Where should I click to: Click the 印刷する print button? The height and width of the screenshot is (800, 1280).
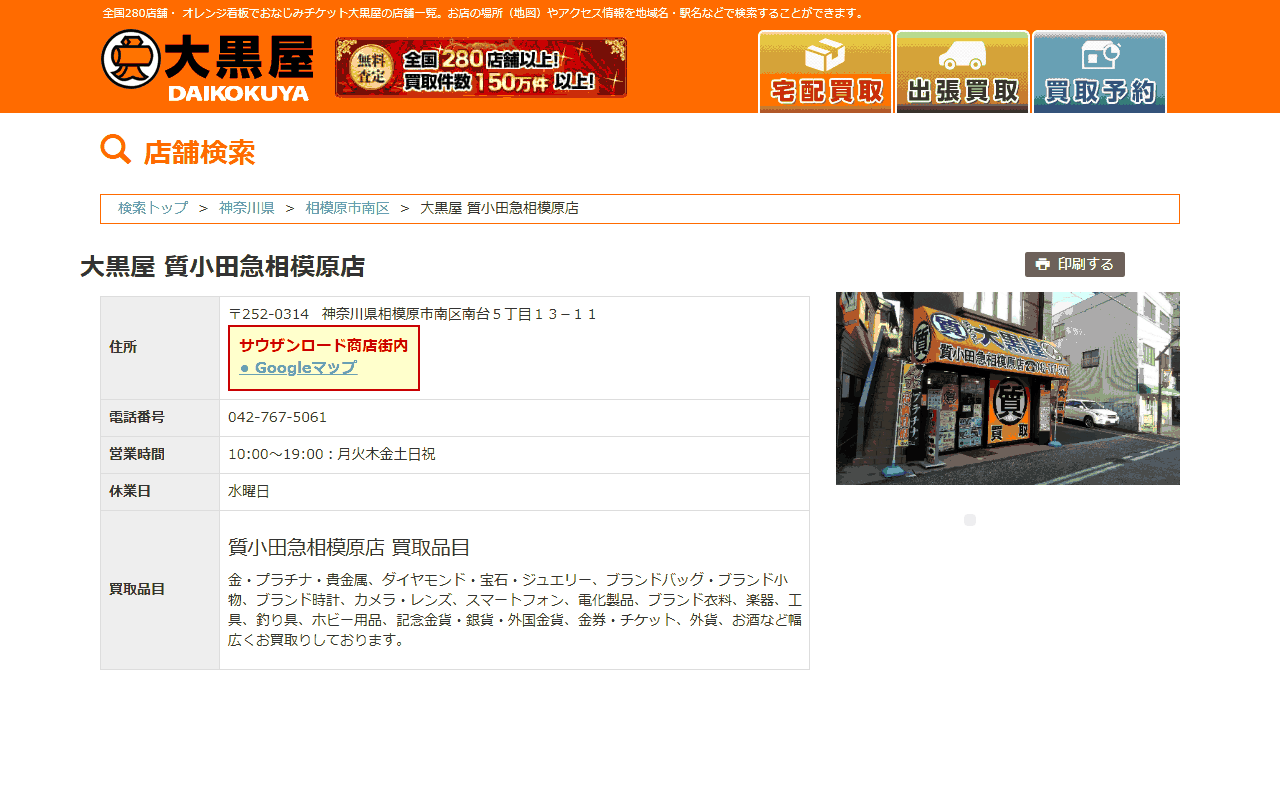click(1075, 264)
